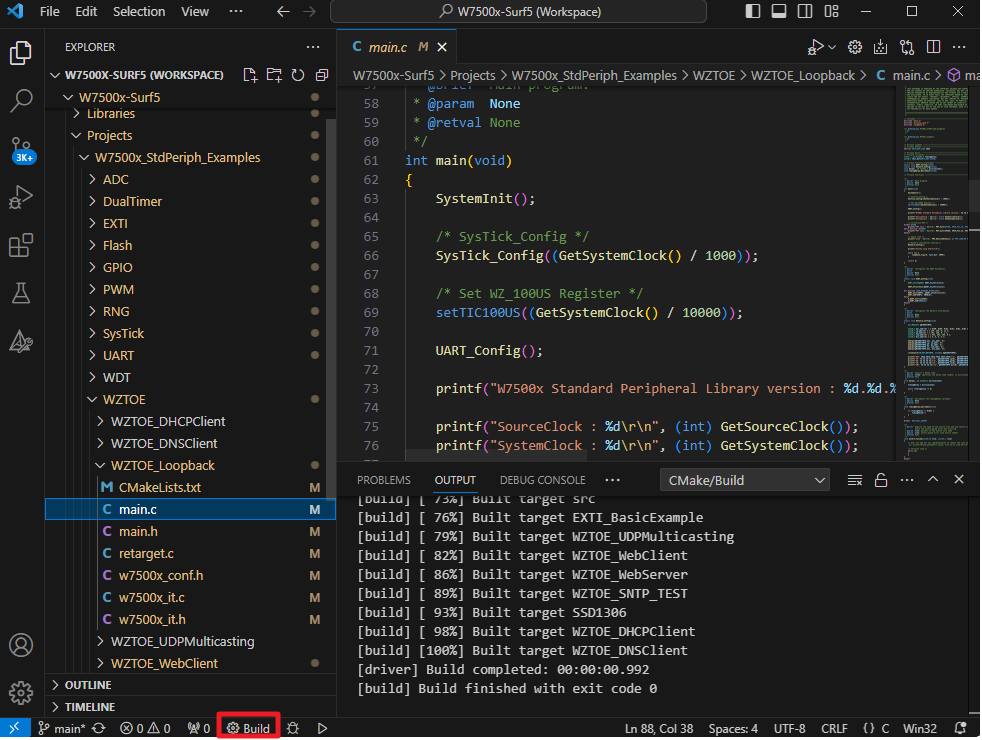
Task: Open the Selection menu
Action: pos(139,11)
